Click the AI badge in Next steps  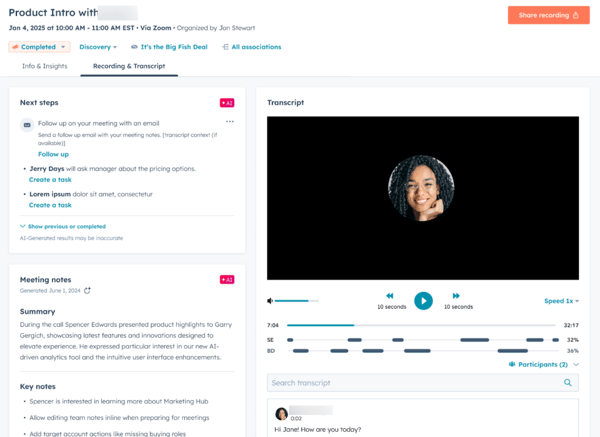[x=227, y=102]
